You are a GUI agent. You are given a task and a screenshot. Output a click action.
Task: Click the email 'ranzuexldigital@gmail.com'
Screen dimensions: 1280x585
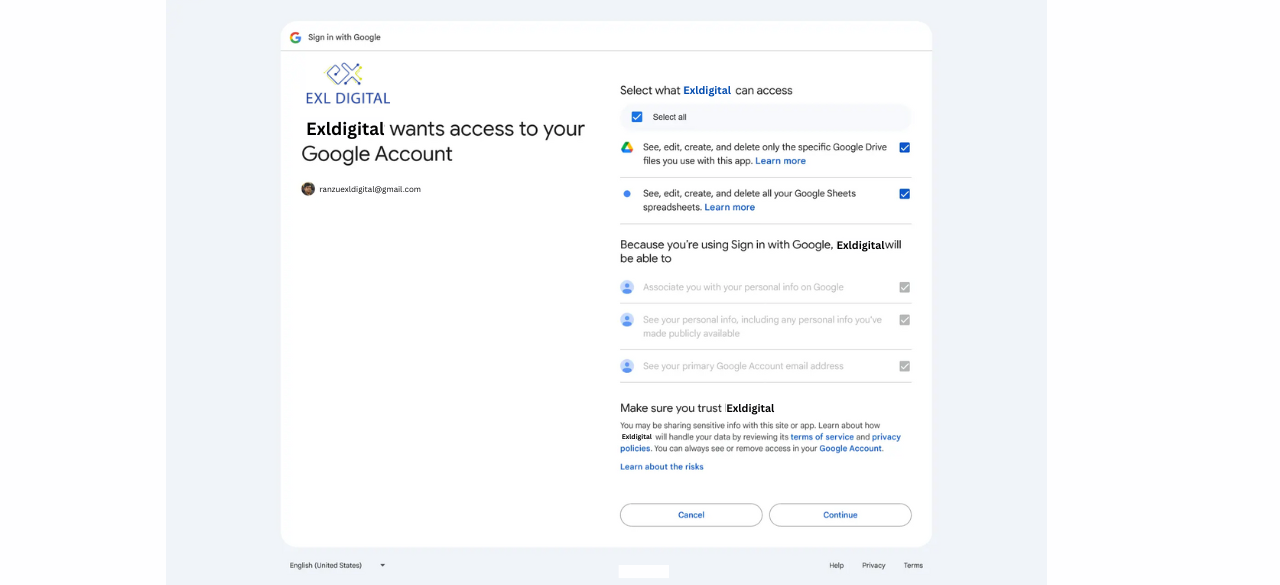click(x=370, y=189)
